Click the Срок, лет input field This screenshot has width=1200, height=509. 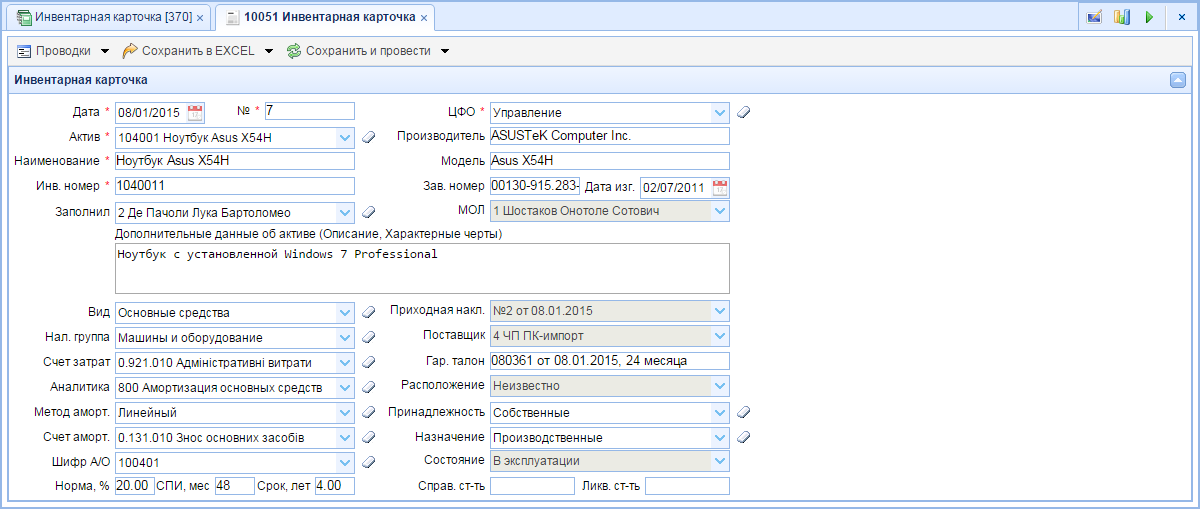coord(335,485)
